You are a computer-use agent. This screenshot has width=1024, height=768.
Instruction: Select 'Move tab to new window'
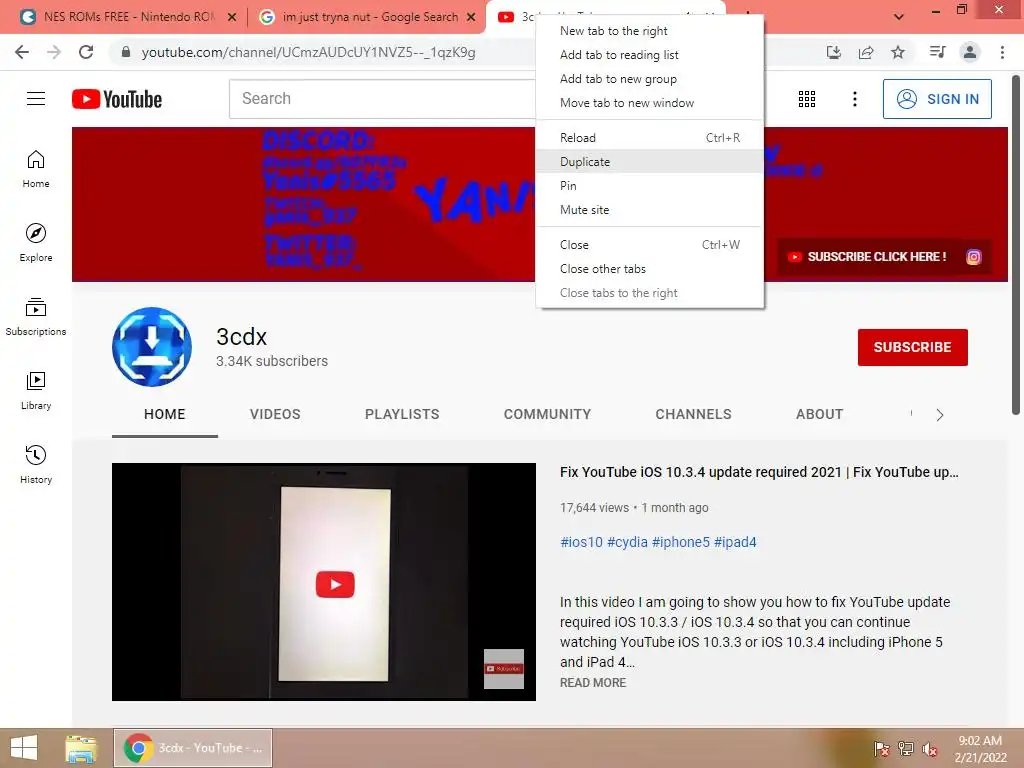[650, 103]
